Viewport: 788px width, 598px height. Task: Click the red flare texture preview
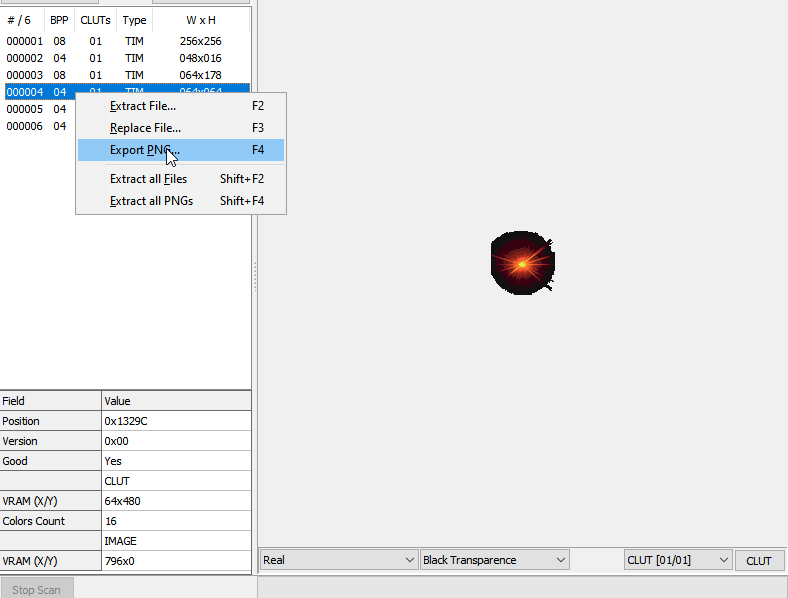coord(522,263)
